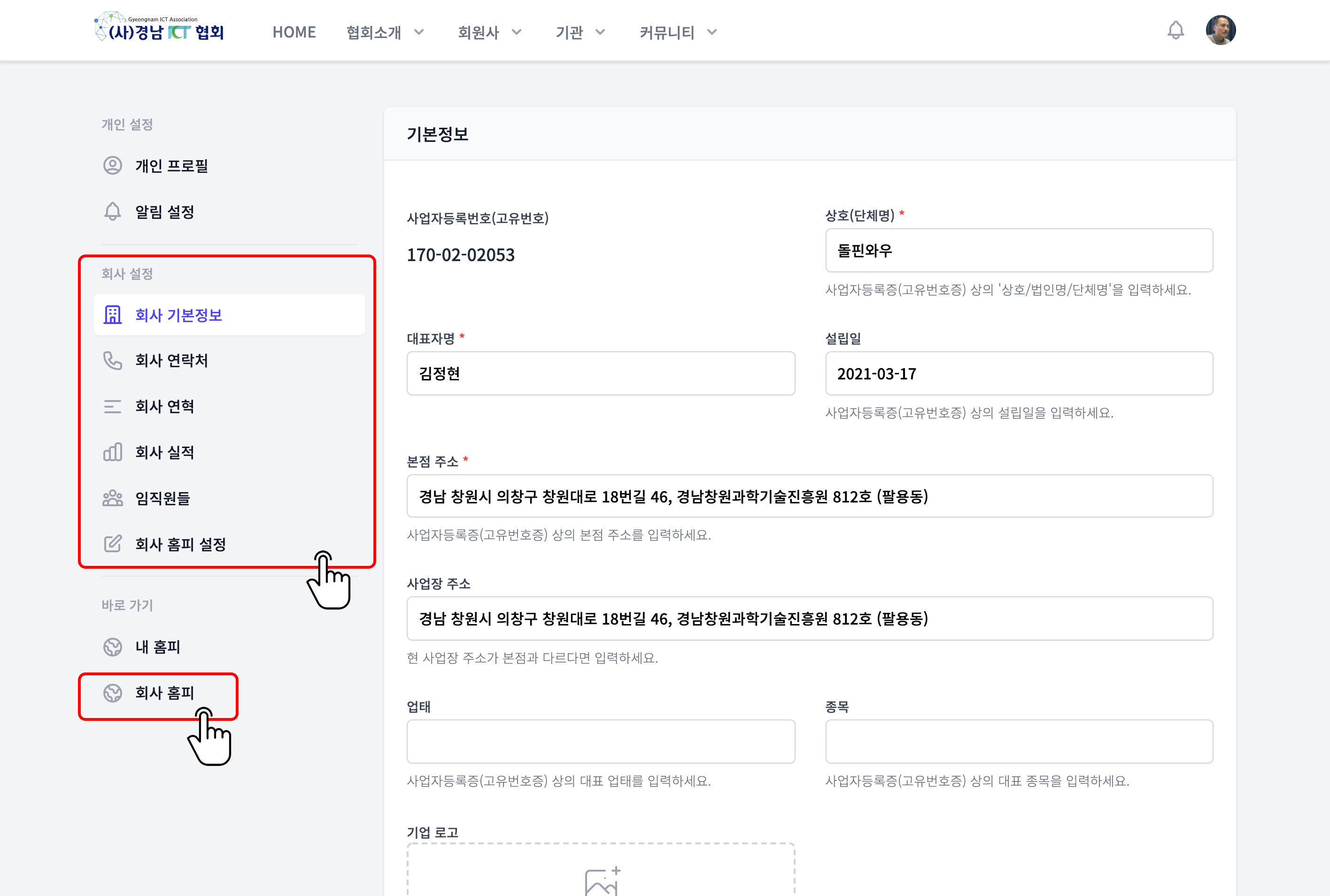Click the 대표자명 field containing 김정현

tap(601, 373)
